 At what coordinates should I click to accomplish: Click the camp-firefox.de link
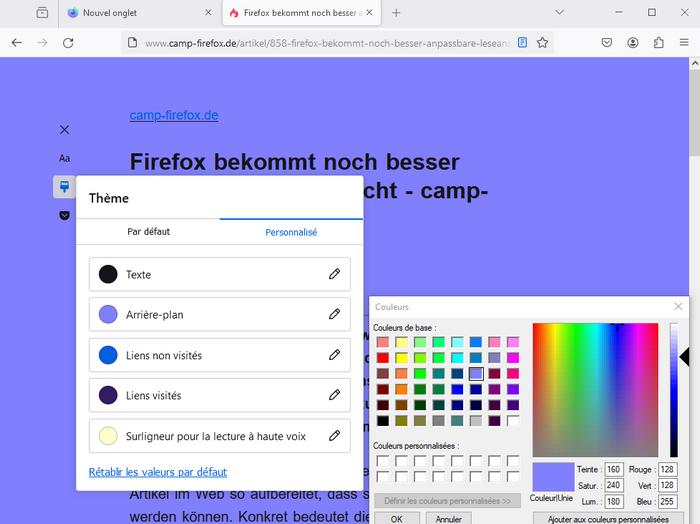coord(174,115)
